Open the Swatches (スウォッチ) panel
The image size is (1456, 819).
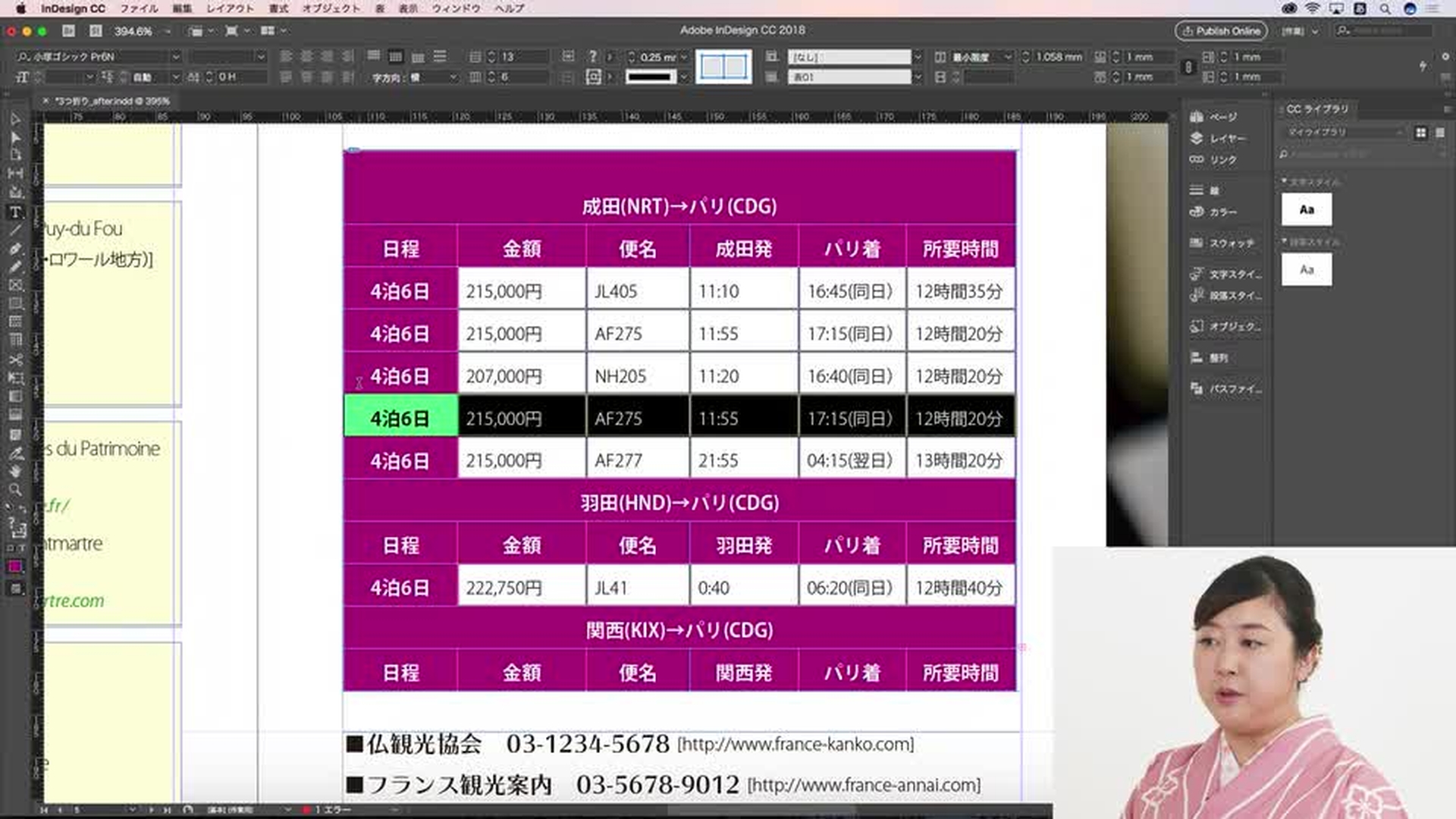click(x=1230, y=243)
